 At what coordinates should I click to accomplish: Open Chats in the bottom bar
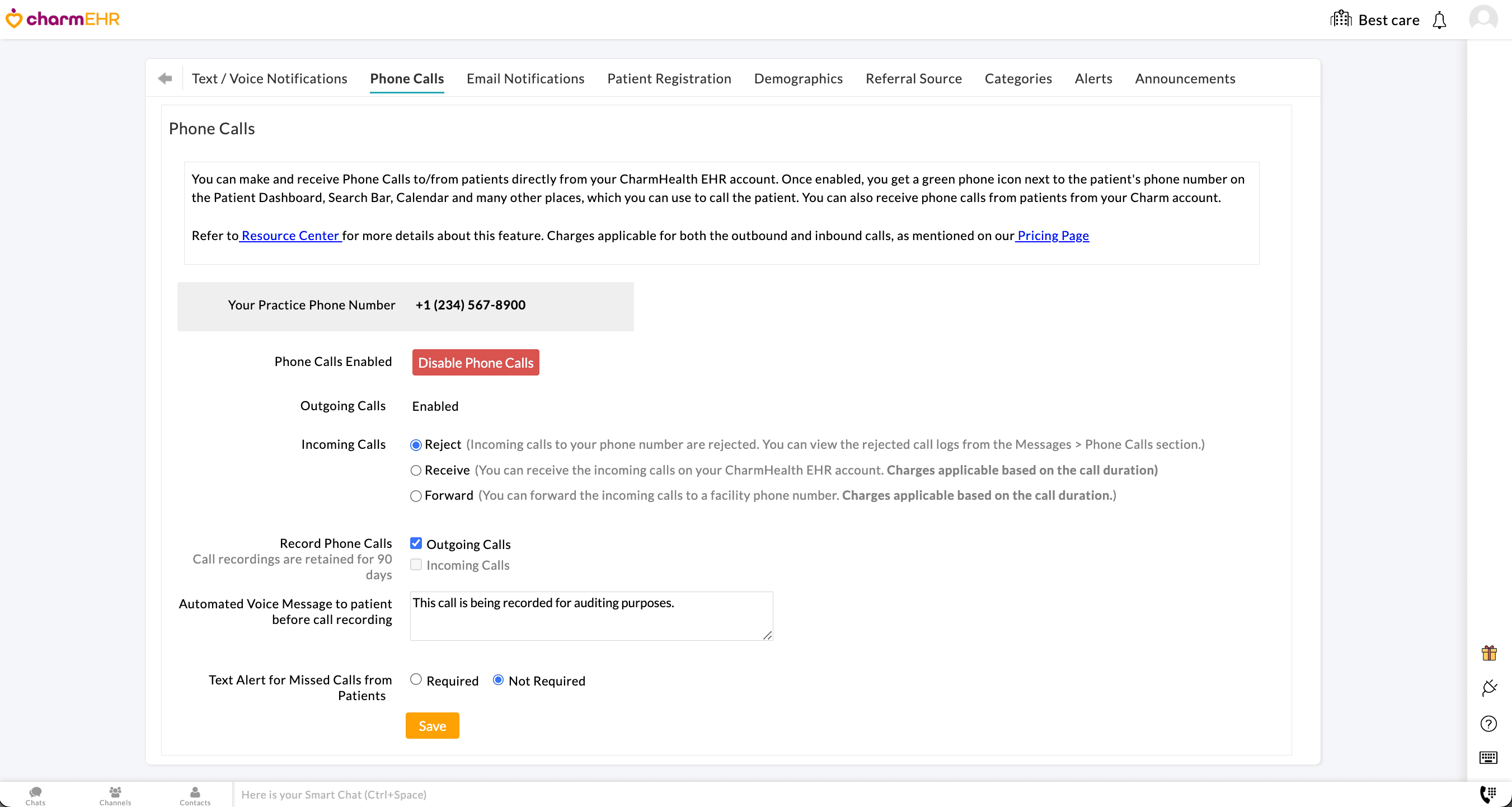pyautogui.click(x=35, y=795)
